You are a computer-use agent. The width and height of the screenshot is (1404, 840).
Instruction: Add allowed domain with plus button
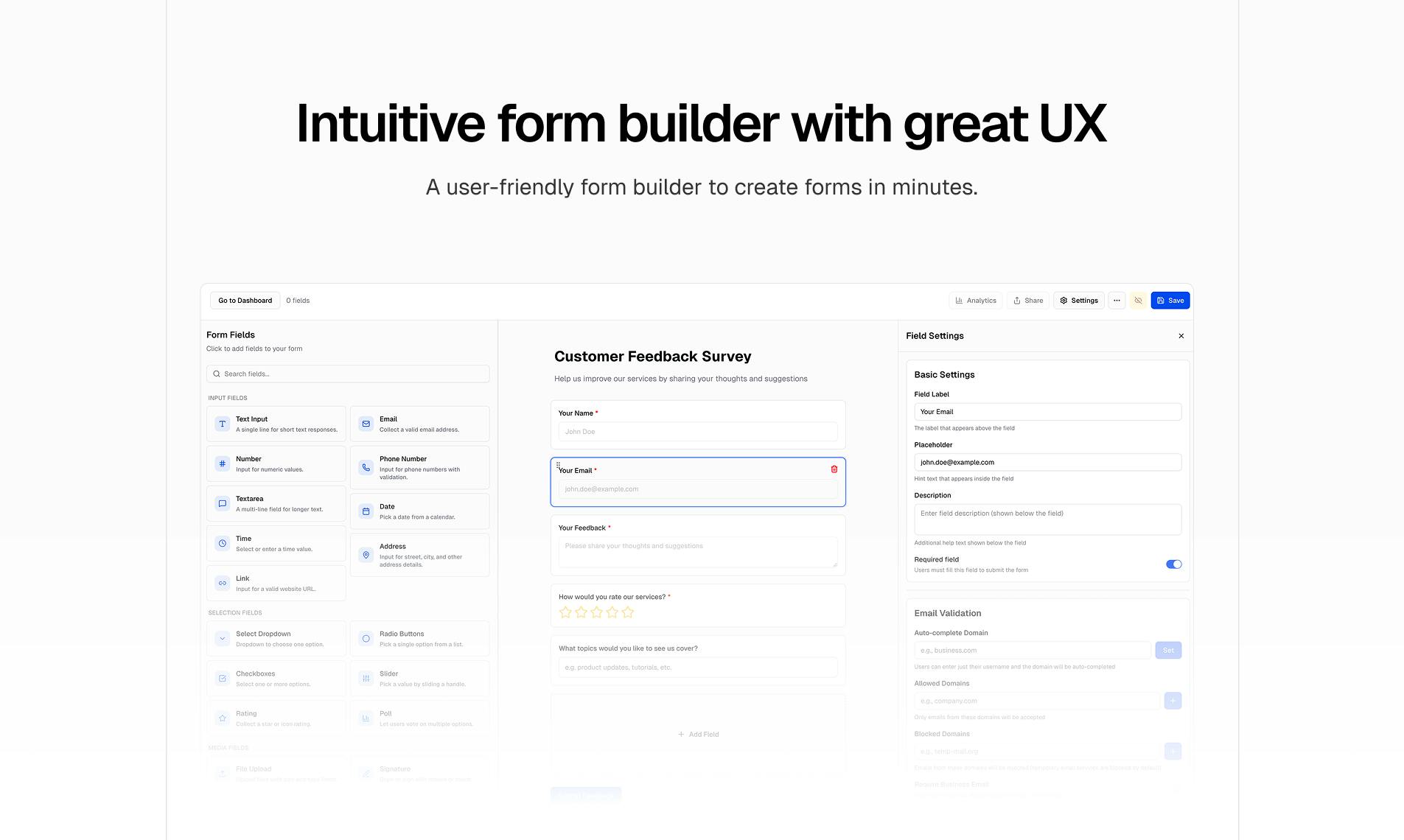coord(1173,701)
